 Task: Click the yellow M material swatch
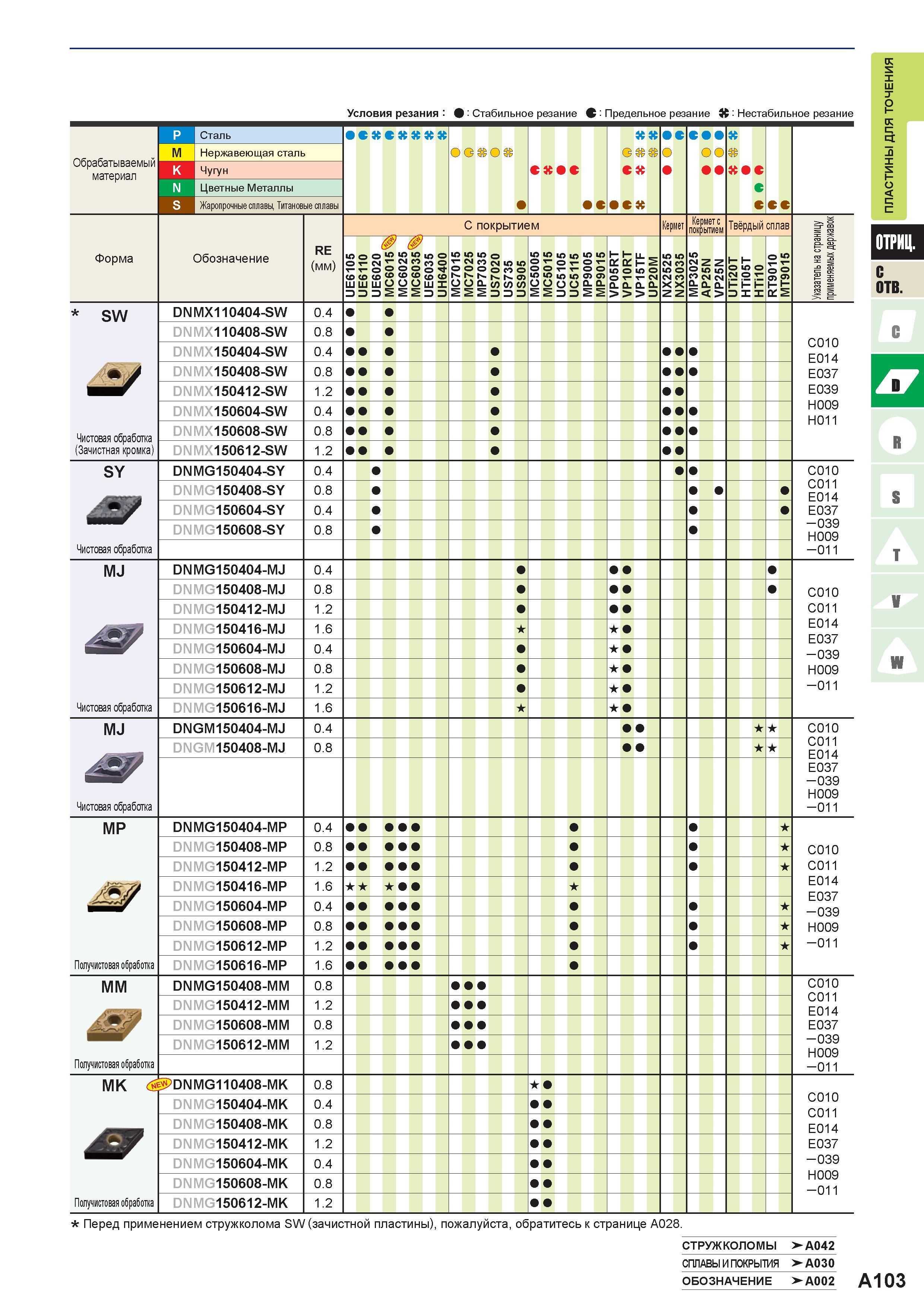177,152
